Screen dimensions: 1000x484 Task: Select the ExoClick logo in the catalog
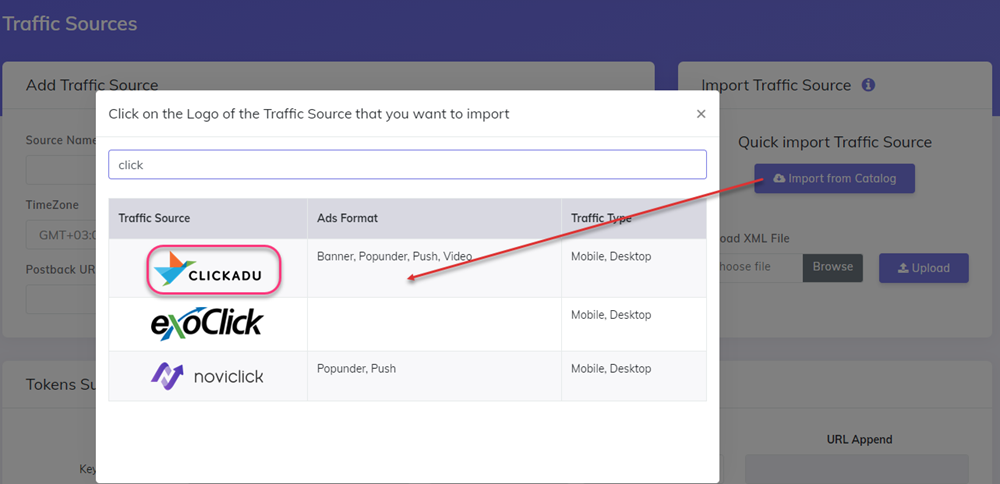click(207, 323)
